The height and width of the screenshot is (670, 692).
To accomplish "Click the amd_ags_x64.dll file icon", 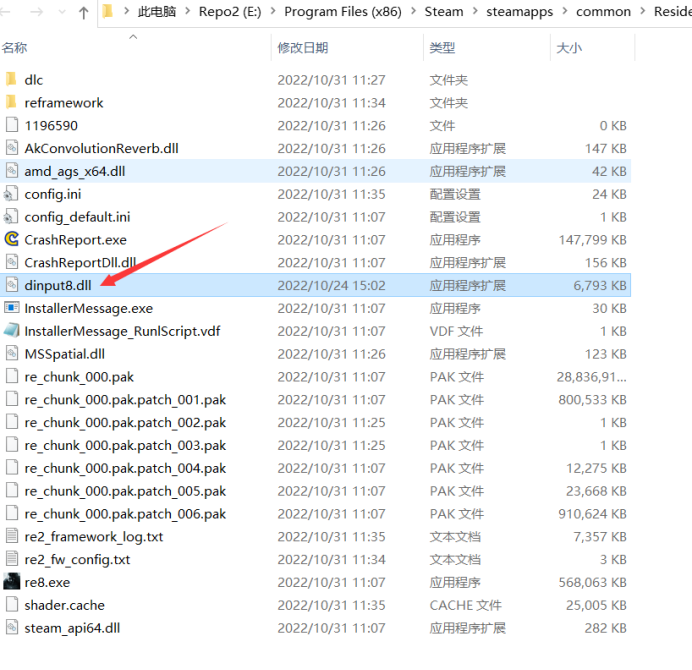I will (12, 171).
